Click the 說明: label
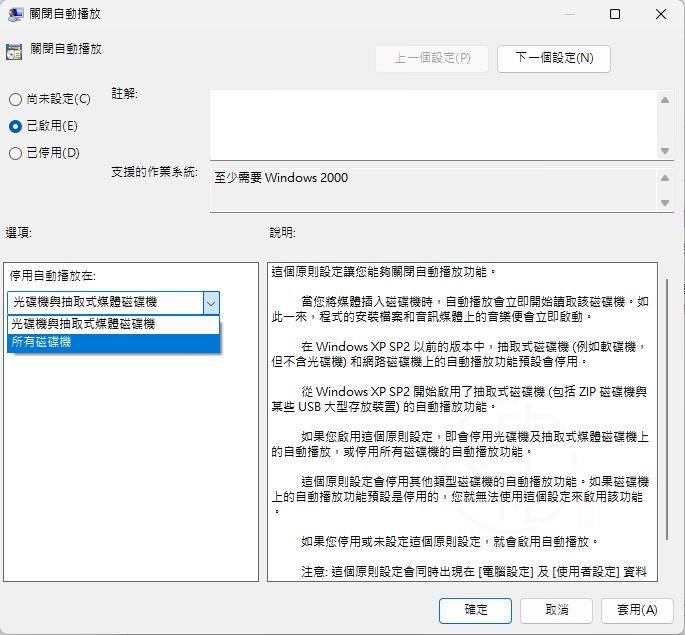685x635 pixels. pyautogui.click(x=282, y=233)
